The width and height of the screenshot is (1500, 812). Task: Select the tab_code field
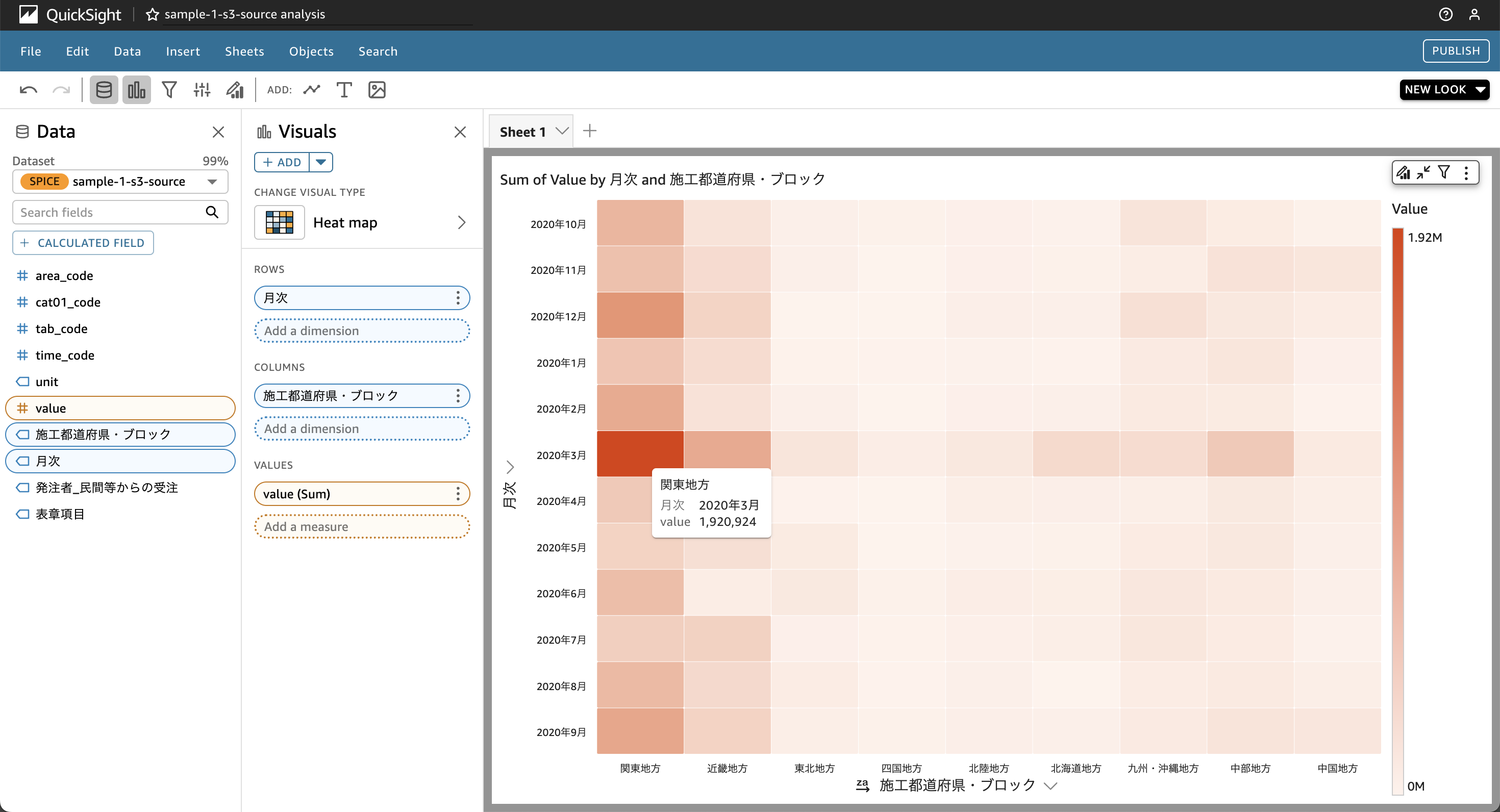coord(120,329)
